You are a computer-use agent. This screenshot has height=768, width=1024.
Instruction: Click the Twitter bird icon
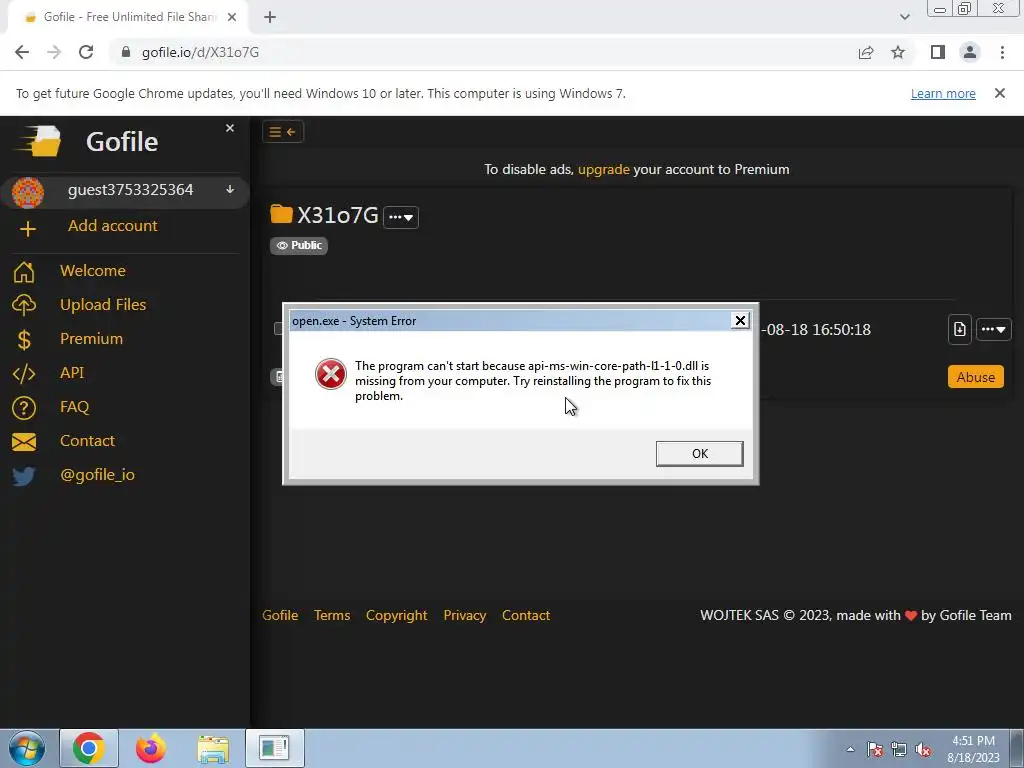(x=24, y=476)
